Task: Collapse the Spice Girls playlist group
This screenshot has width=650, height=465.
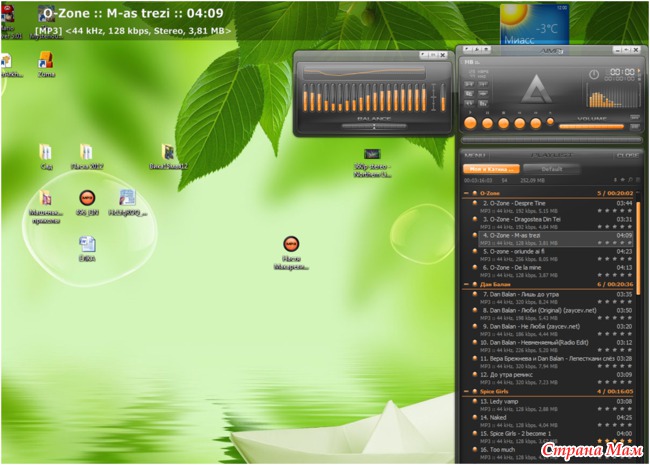Action: (x=466, y=391)
